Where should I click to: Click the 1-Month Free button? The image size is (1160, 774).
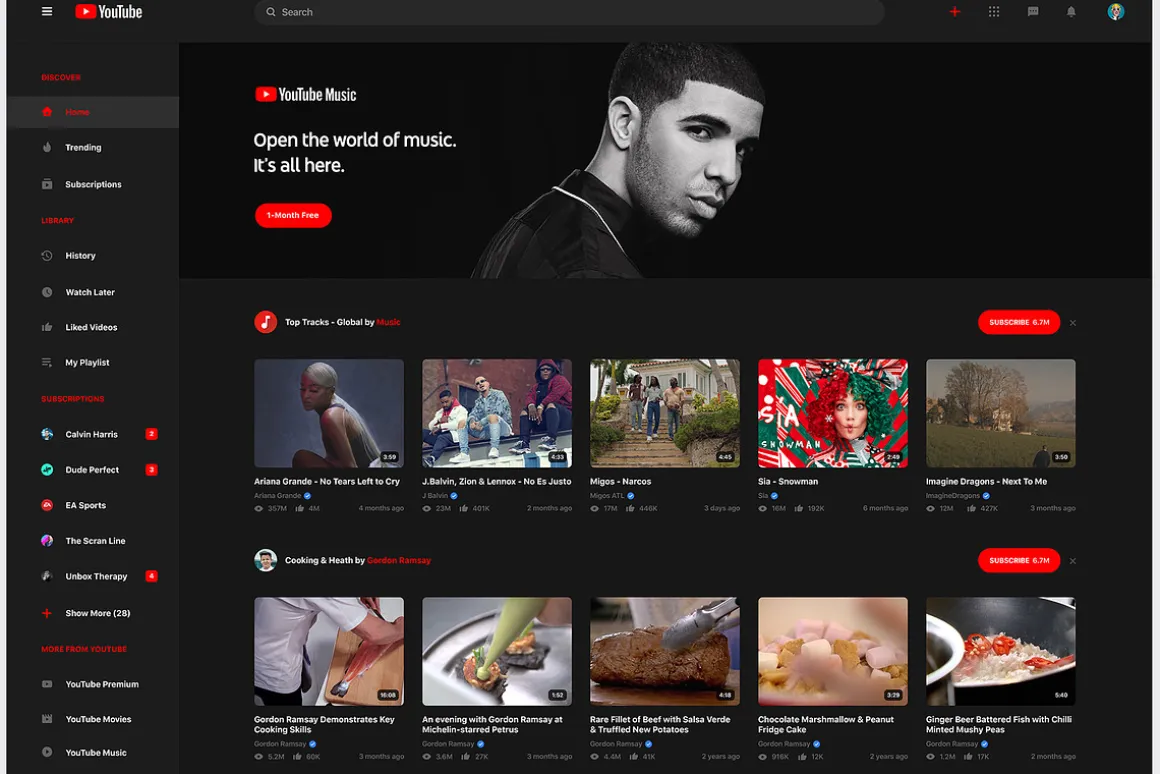(293, 215)
